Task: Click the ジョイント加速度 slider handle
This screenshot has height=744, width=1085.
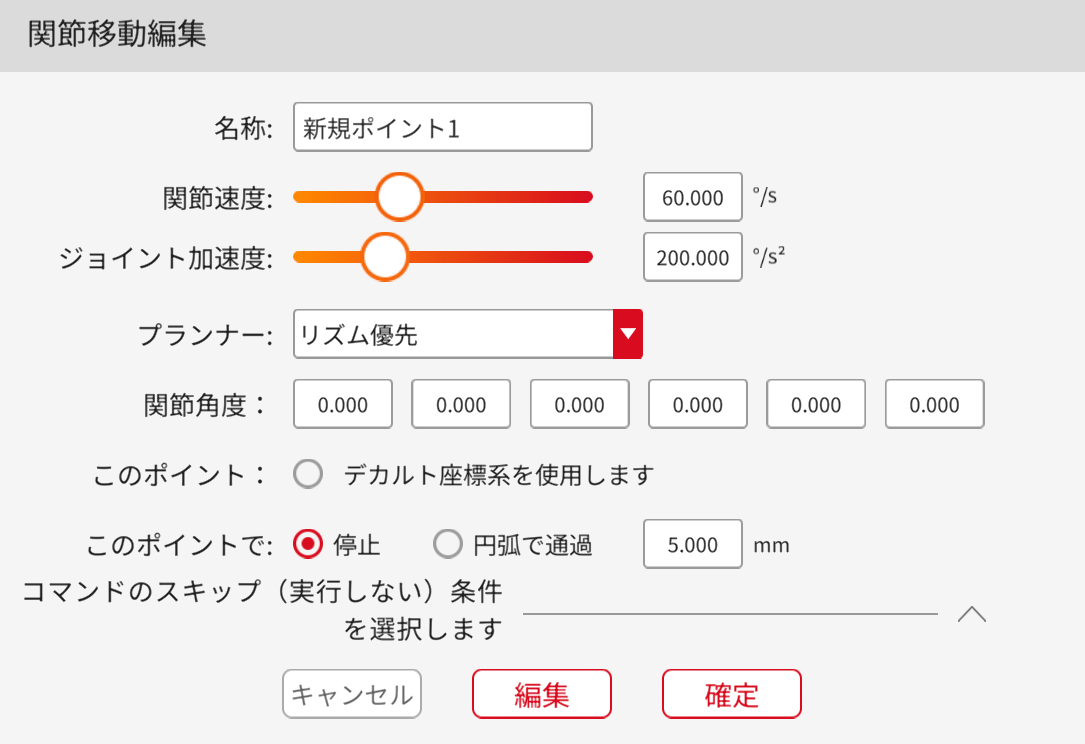Action: (385, 257)
